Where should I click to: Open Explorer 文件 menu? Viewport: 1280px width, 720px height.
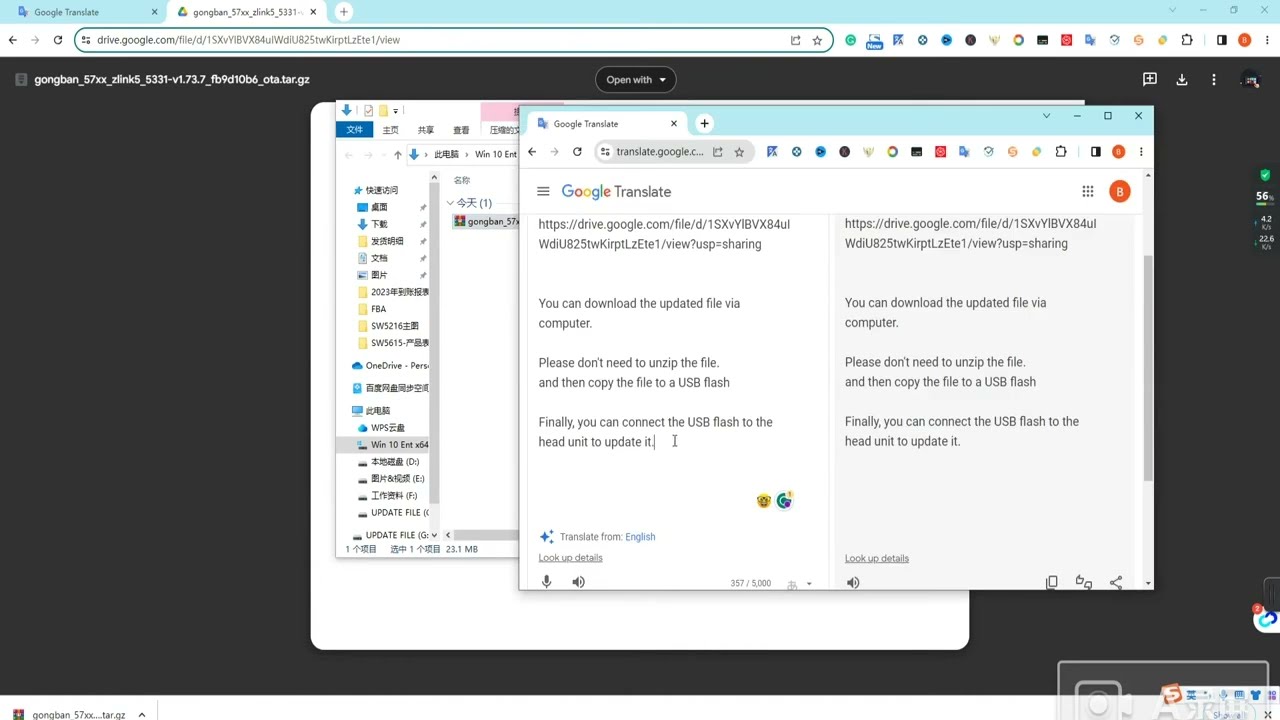354,130
